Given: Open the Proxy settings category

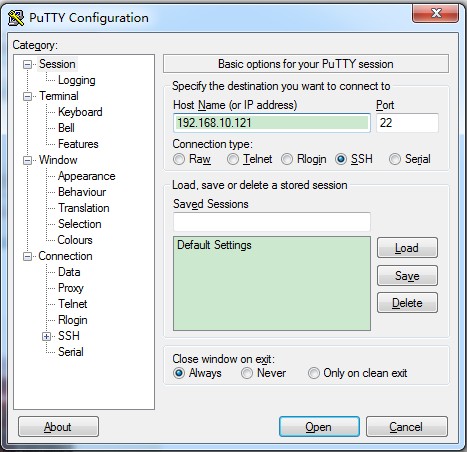Looking at the screenshot, I should (x=71, y=288).
